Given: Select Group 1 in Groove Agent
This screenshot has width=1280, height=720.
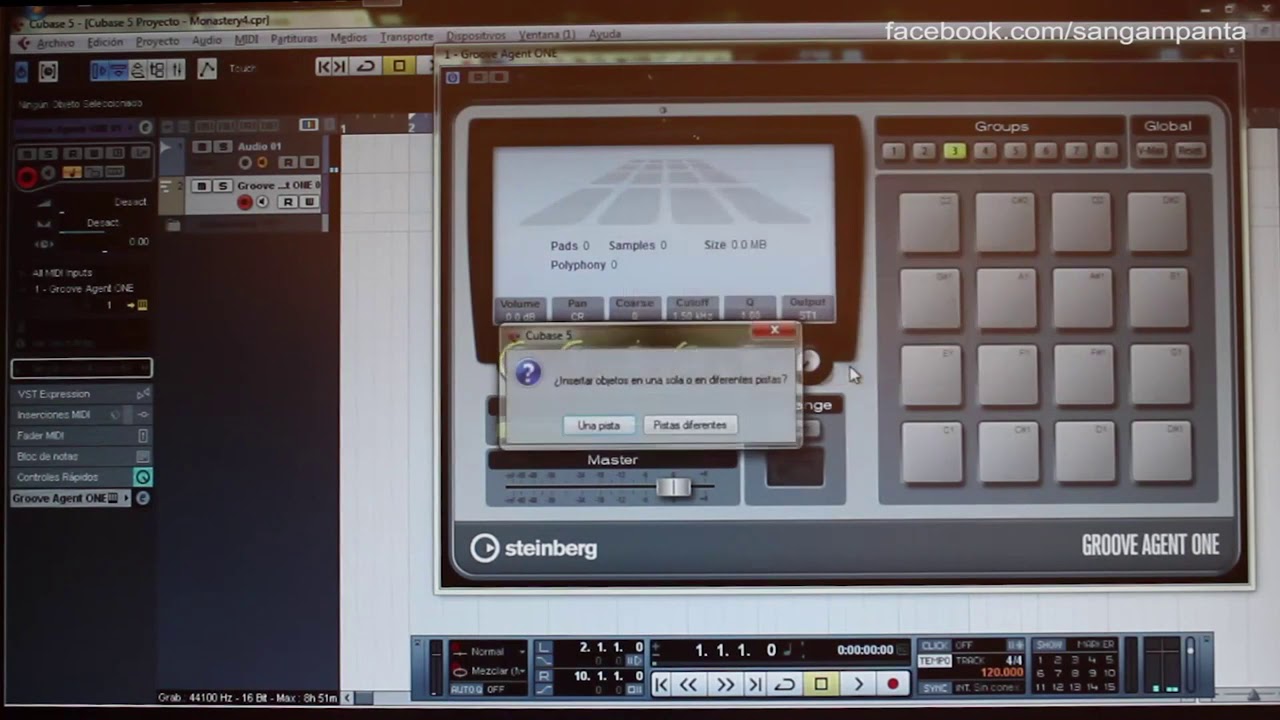Looking at the screenshot, I should (x=894, y=151).
